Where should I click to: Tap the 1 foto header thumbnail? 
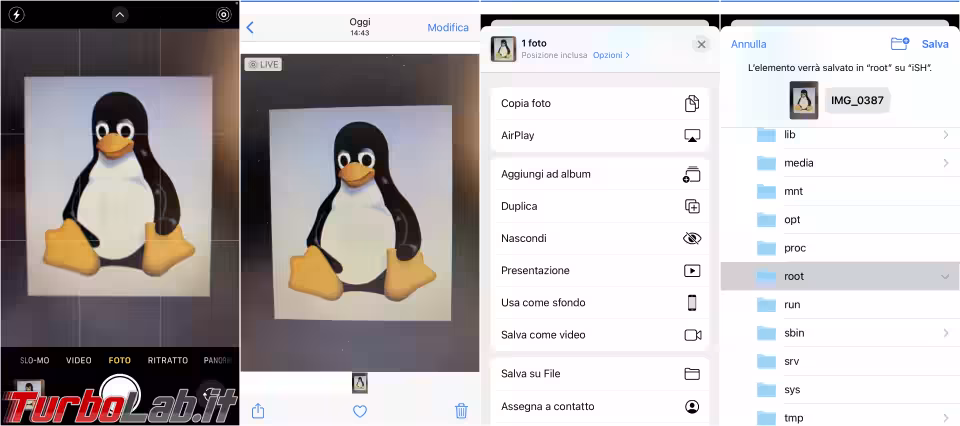coord(503,49)
